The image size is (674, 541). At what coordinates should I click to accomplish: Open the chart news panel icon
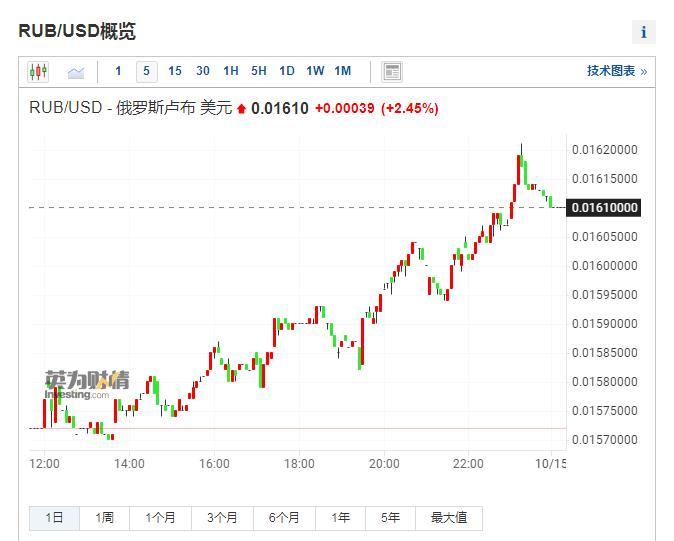[392, 71]
